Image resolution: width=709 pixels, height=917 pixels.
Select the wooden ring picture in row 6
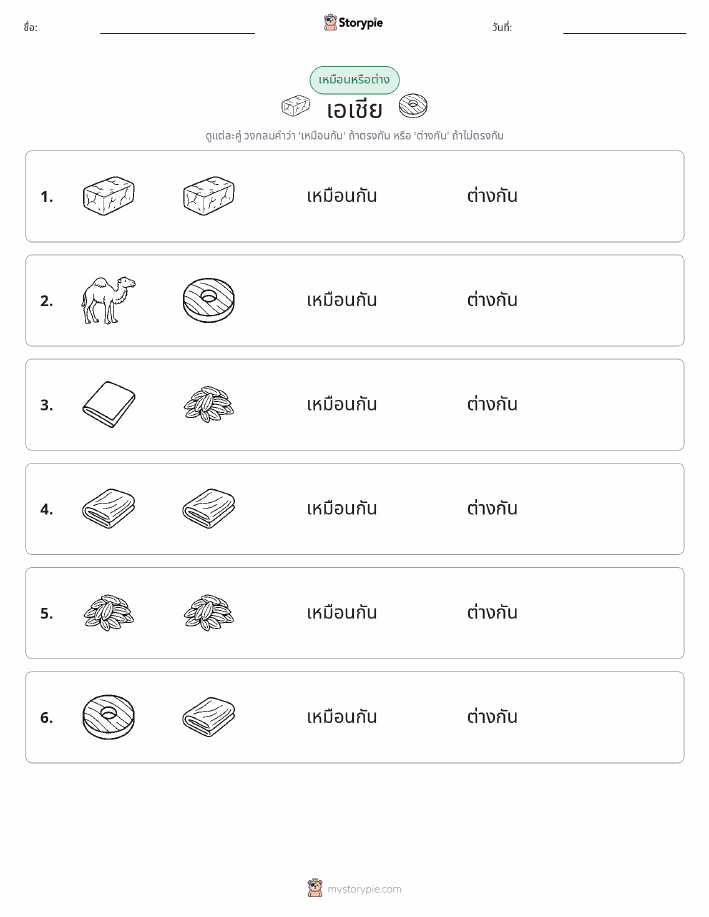click(108, 717)
